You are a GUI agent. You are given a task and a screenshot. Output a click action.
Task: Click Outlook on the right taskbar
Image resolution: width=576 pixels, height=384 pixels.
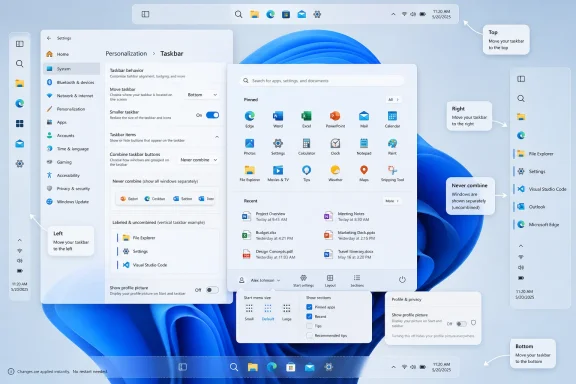click(x=531, y=207)
